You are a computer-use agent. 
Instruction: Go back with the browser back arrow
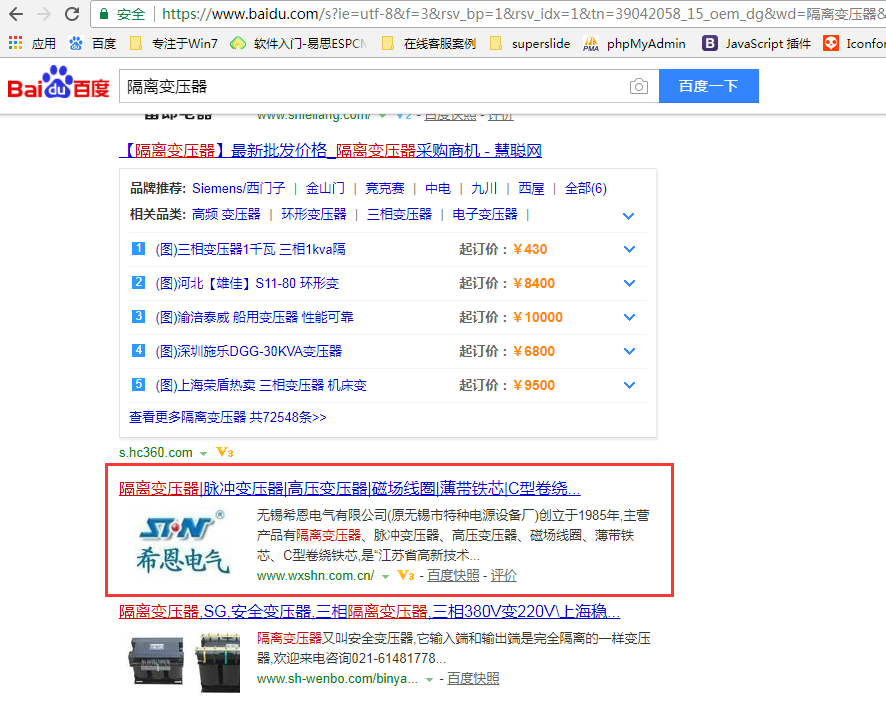pyautogui.click(x=16, y=14)
